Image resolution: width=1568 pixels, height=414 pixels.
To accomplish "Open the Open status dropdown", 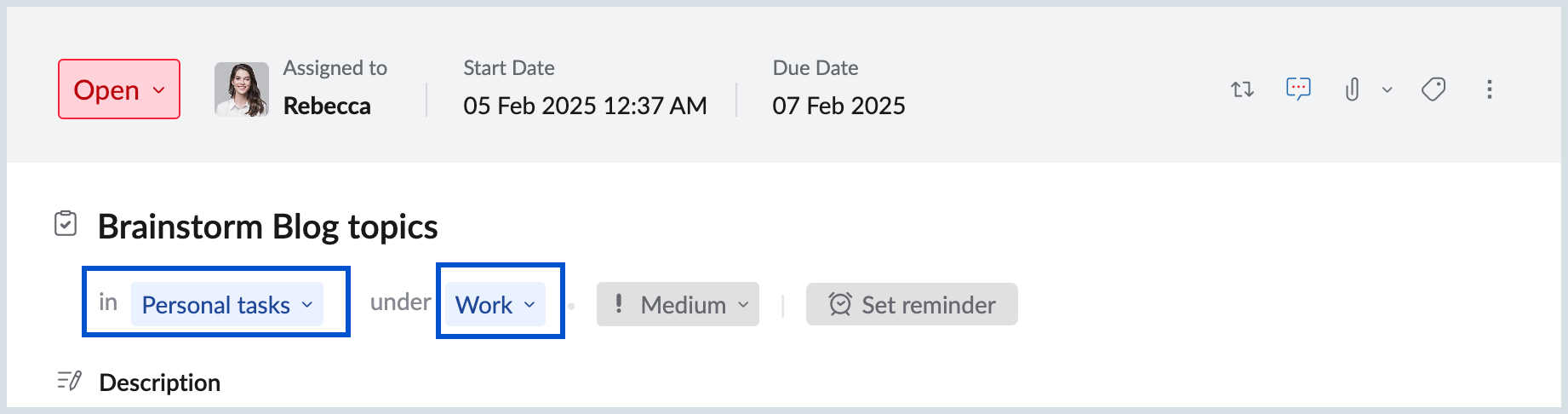I will 119,89.
